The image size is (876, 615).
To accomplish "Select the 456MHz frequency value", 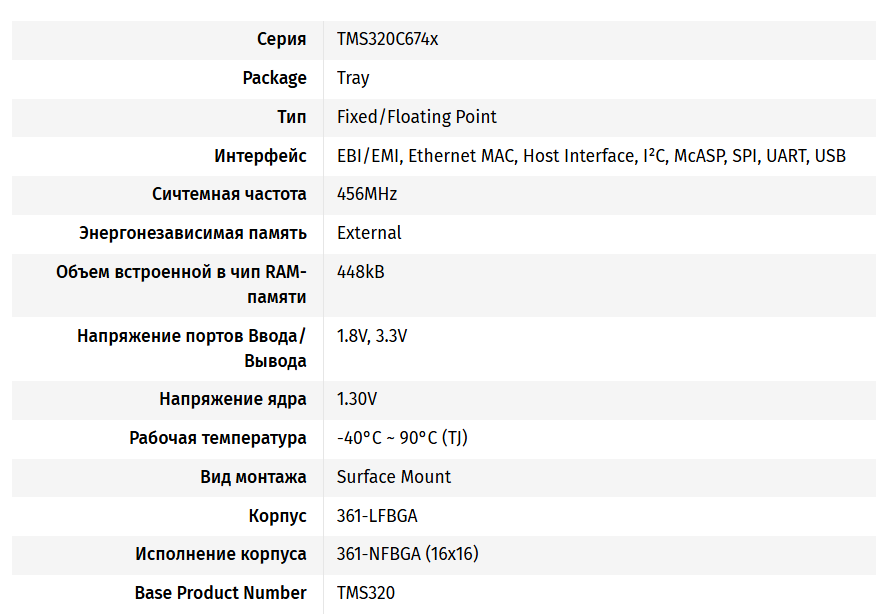I will (367, 194).
